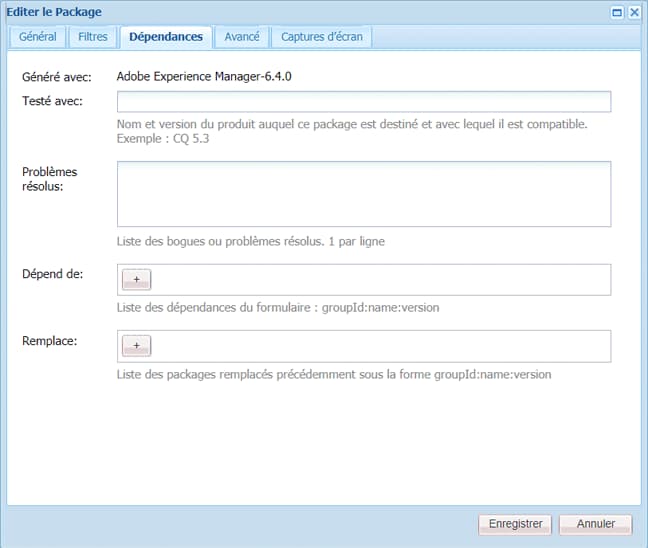This screenshot has height=548, width=648.
Task: Click the Testé avec label
Action: click(x=52, y=101)
